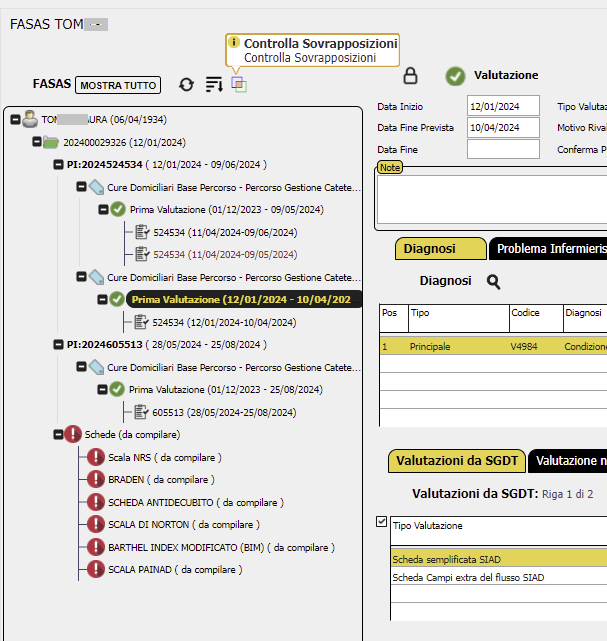
Task: Open document 605513 (28/05/2024-25/08/2024)
Action: (x=224, y=412)
